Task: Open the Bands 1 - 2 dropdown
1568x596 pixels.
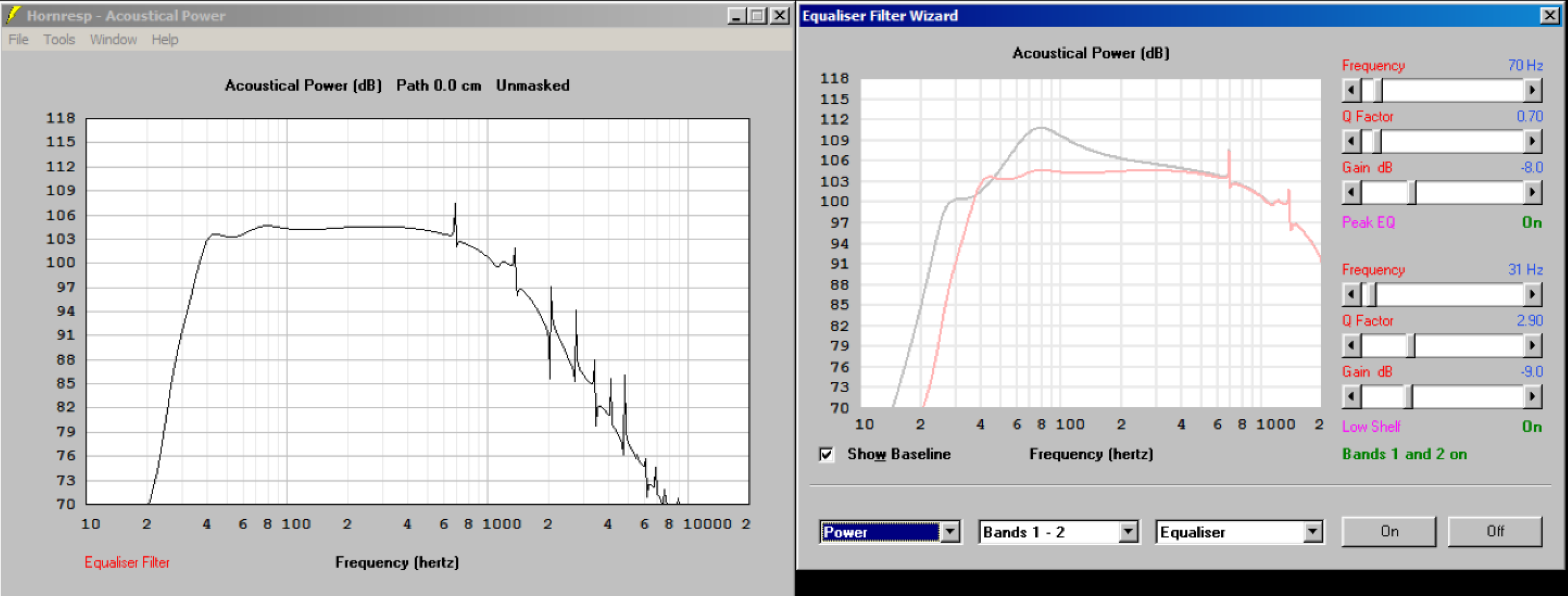Action: pyautogui.click(x=1128, y=532)
